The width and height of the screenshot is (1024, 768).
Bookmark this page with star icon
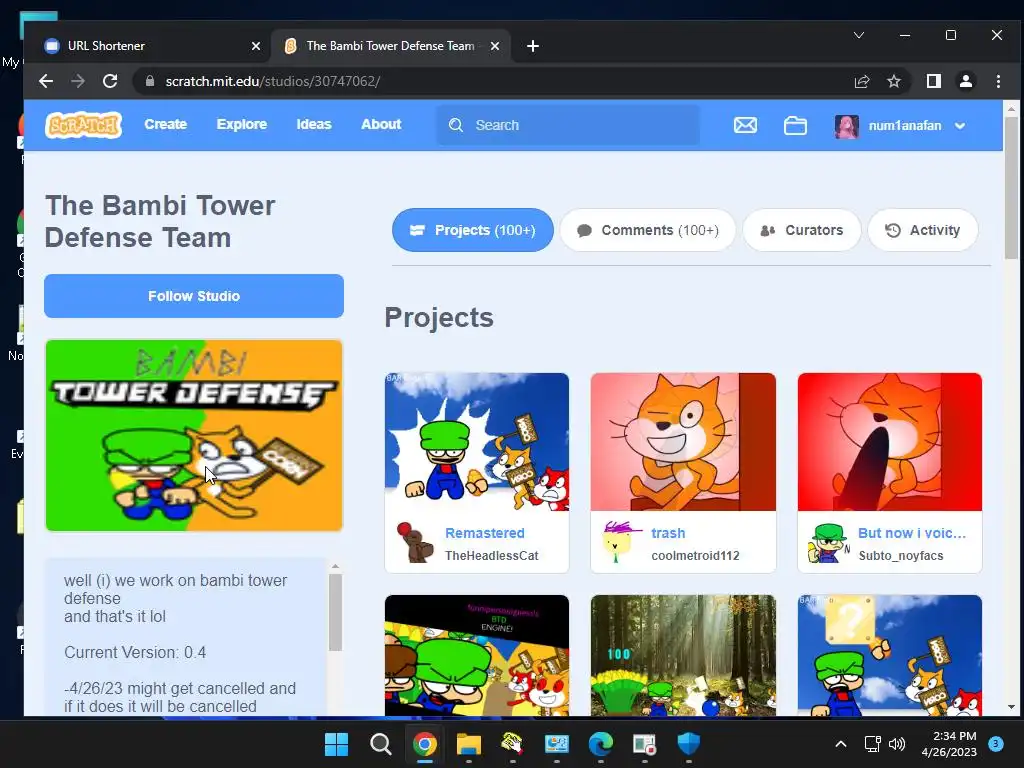[893, 81]
